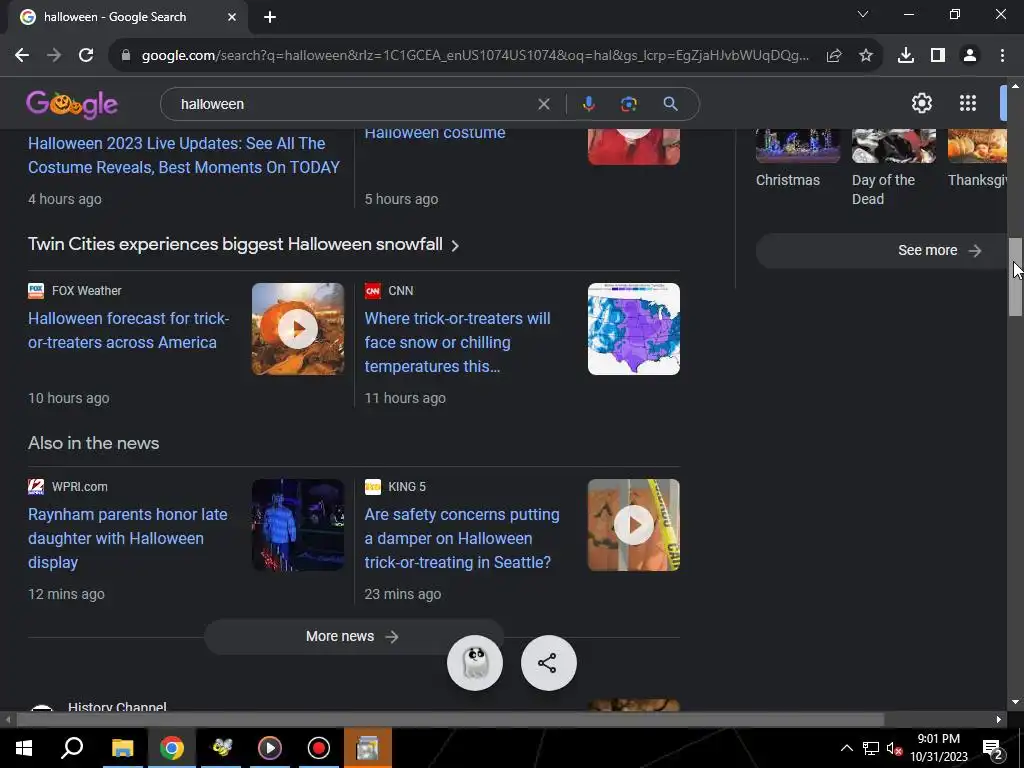Screen dimensions: 1024x768
Task: Open Windows taskbar search
Action: click(x=72, y=748)
